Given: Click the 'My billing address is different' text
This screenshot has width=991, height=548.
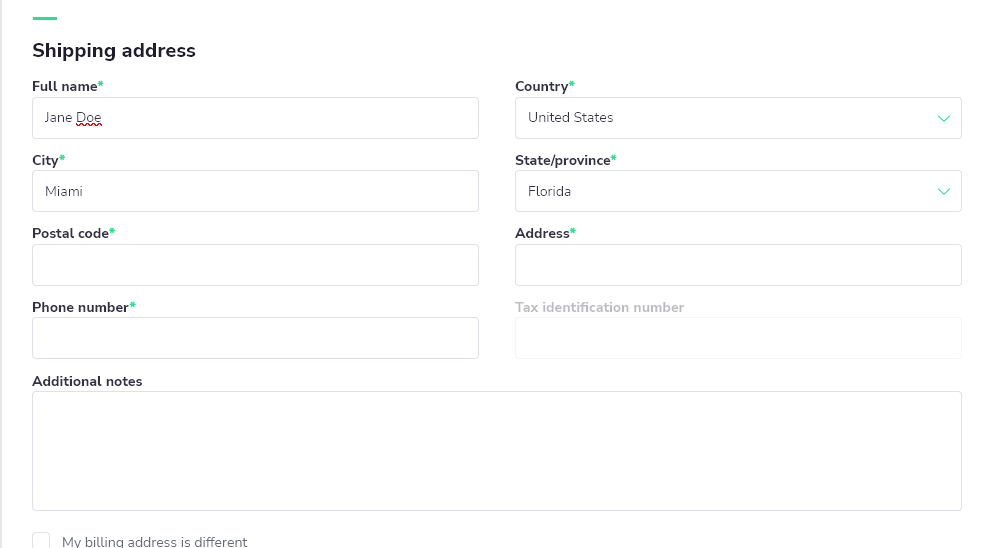Looking at the screenshot, I should 154,542.
